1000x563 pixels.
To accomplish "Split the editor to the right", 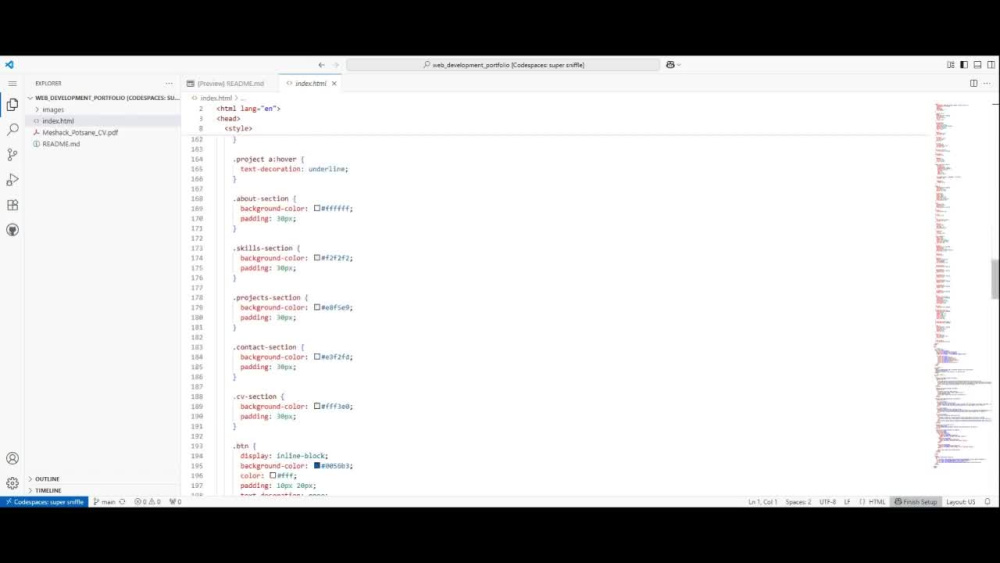I will pos(974,84).
